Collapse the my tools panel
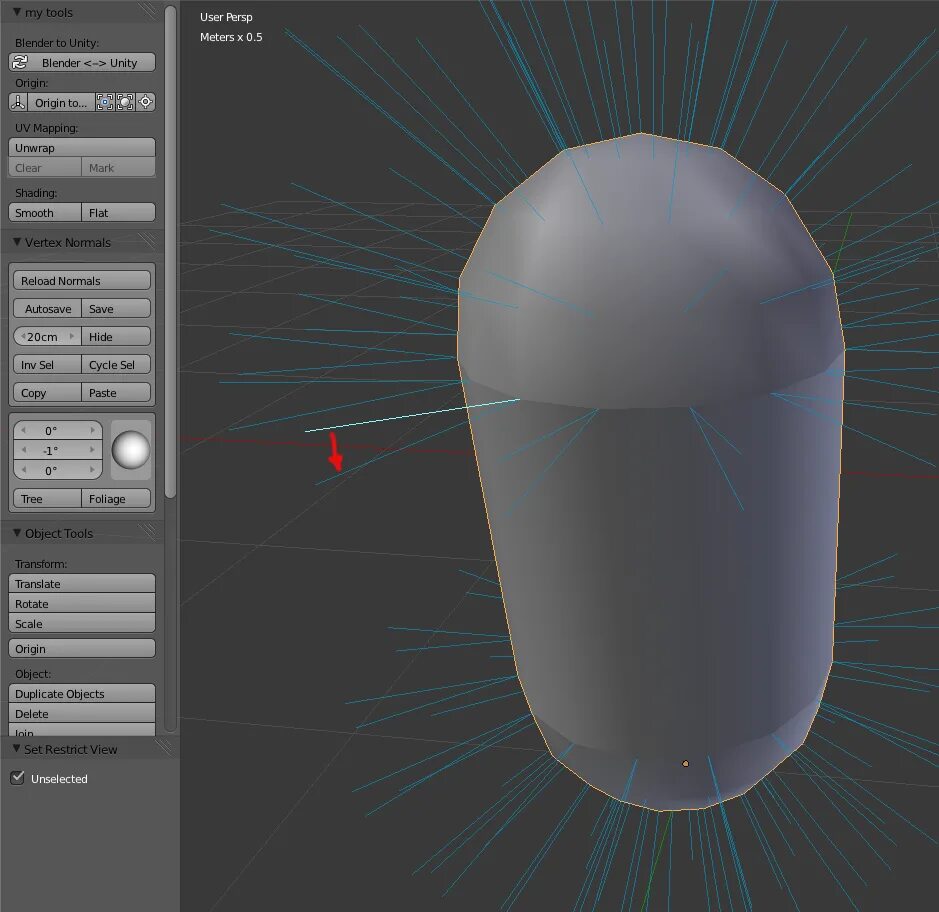 (x=17, y=12)
